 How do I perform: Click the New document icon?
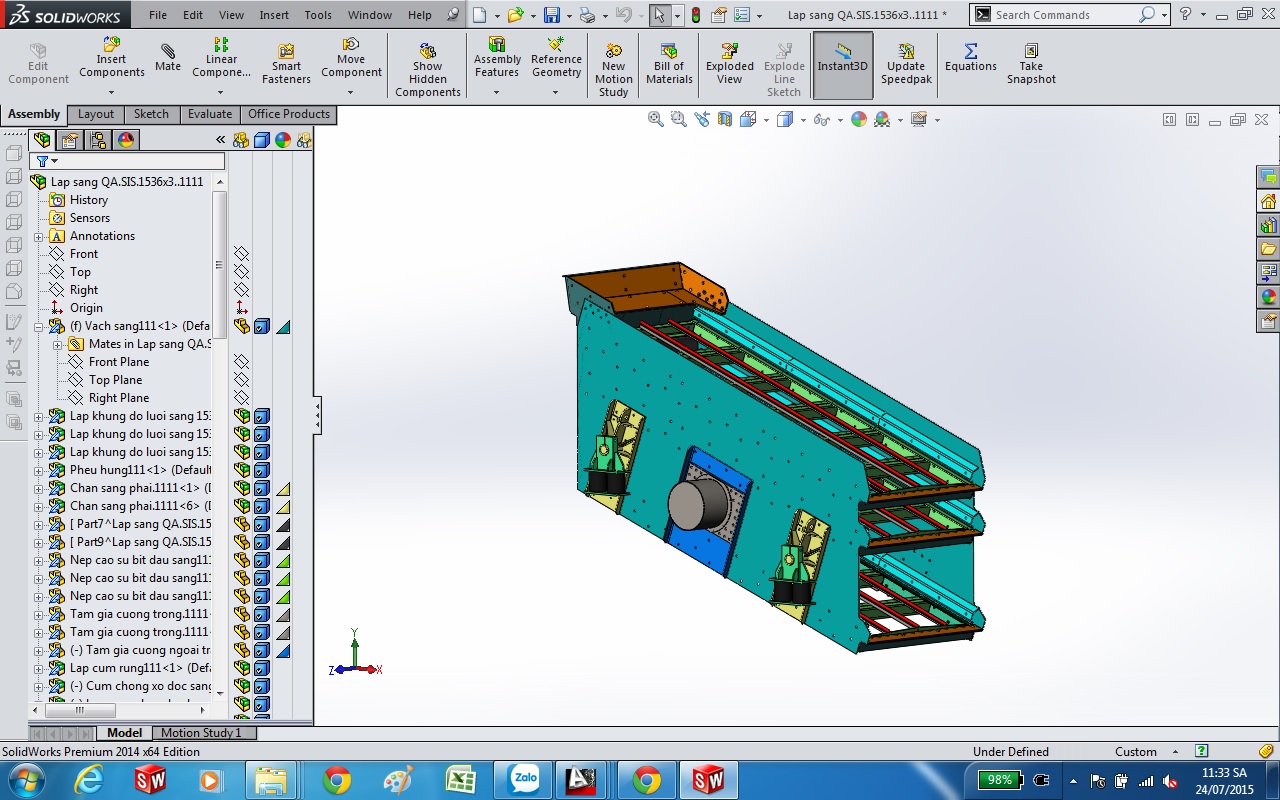click(480, 15)
